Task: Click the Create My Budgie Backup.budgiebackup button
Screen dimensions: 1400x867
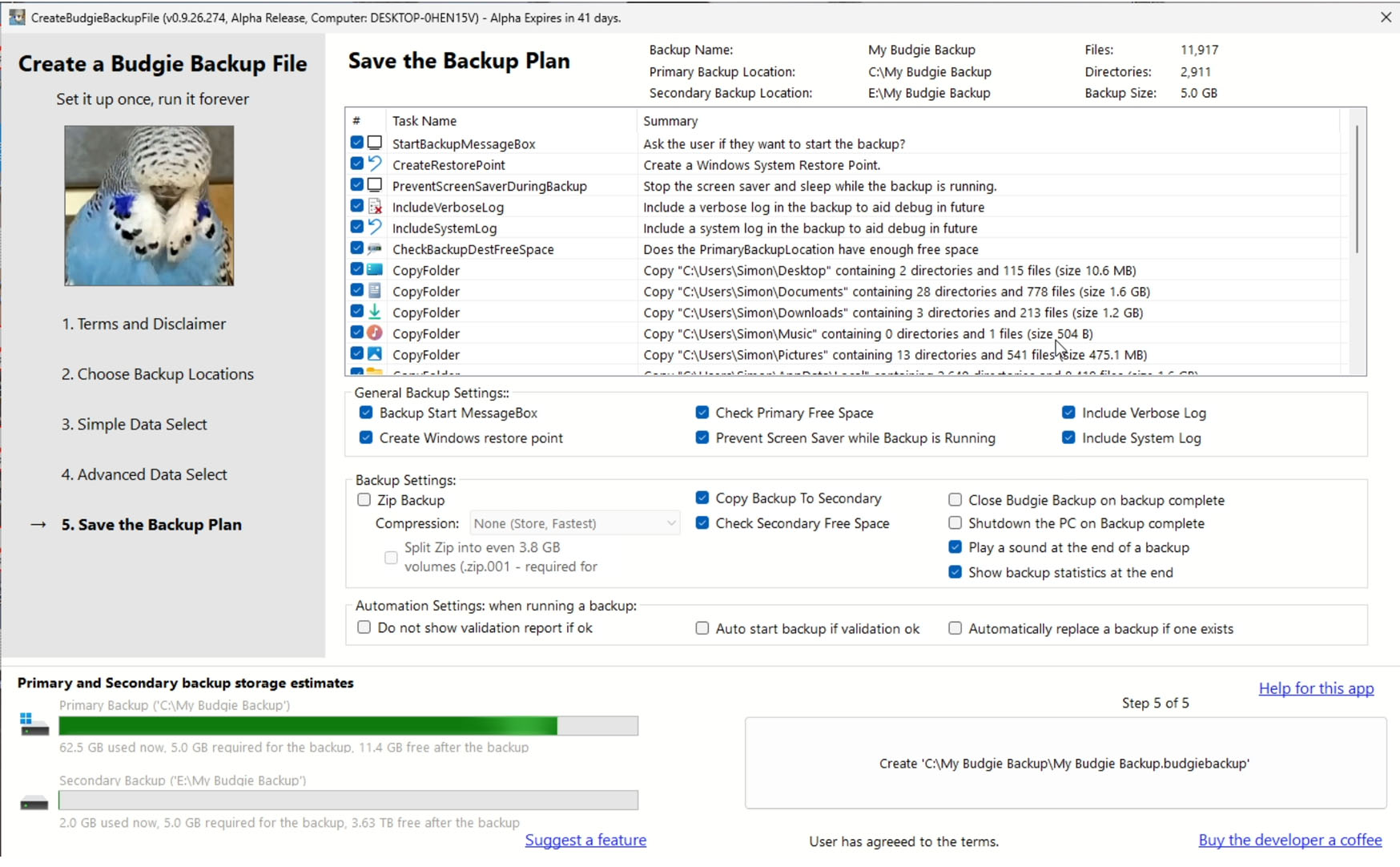Action: (x=1065, y=763)
